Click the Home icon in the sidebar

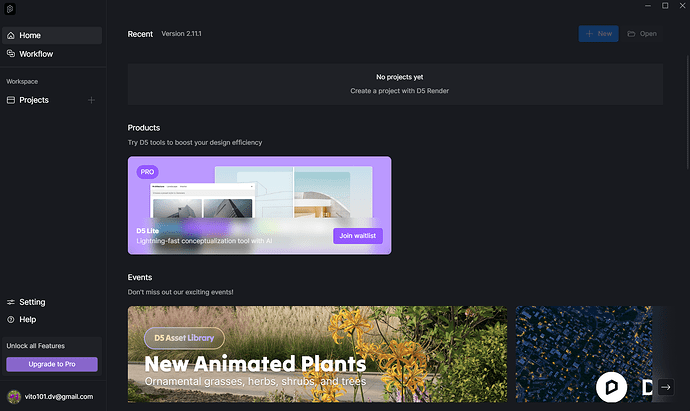[x=11, y=36]
